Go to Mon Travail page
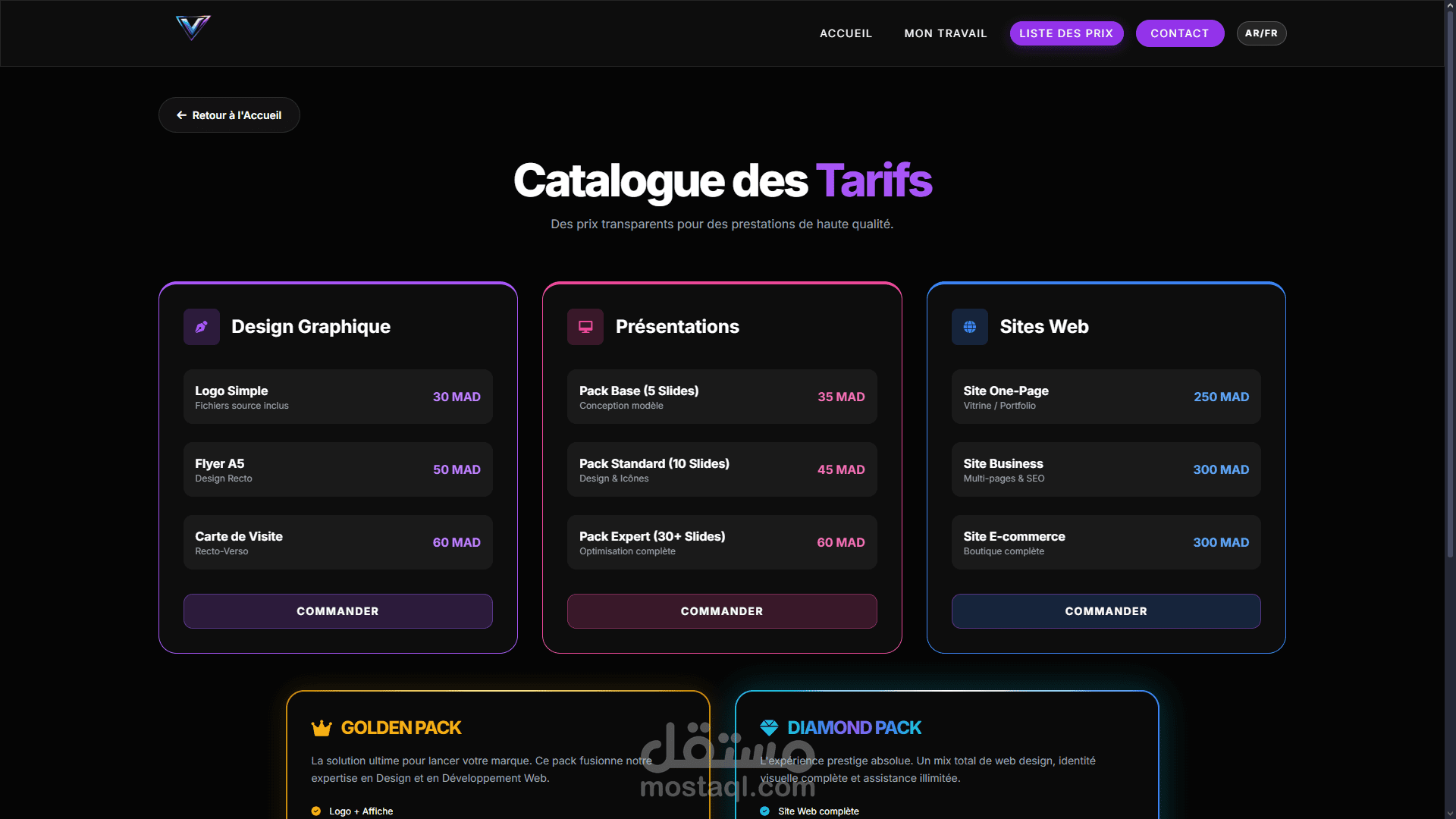The width and height of the screenshot is (1456, 819). pos(945,33)
